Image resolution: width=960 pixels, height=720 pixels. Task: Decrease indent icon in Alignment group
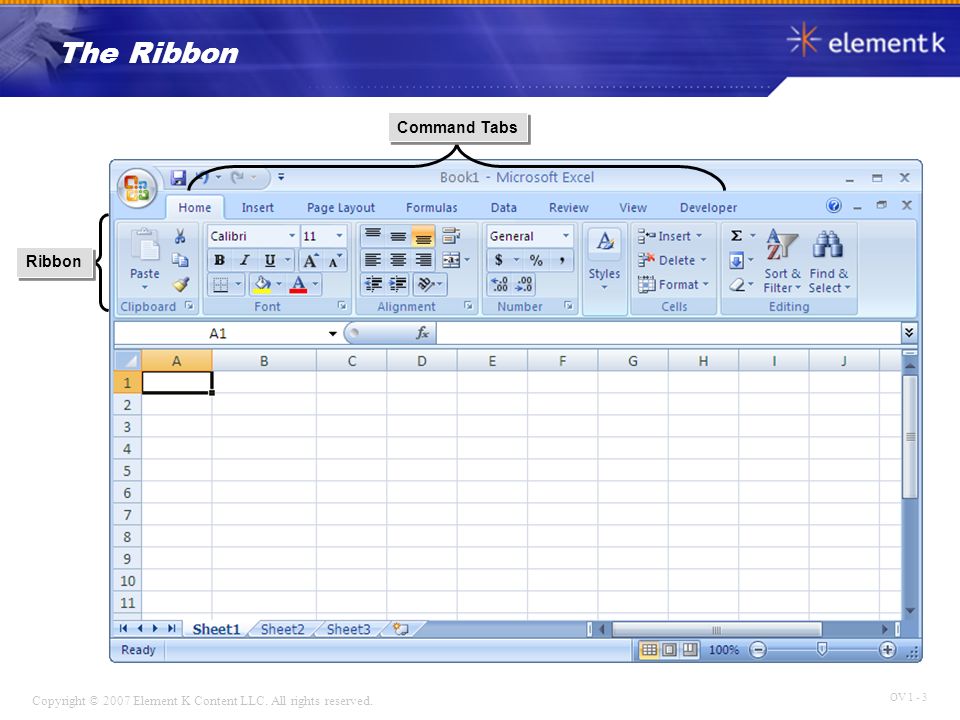(x=373, y=284)
